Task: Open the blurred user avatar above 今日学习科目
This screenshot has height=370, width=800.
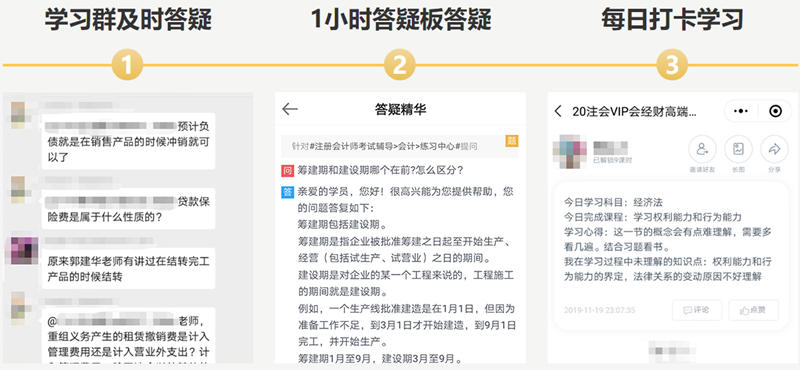Action: pos(569,152)
